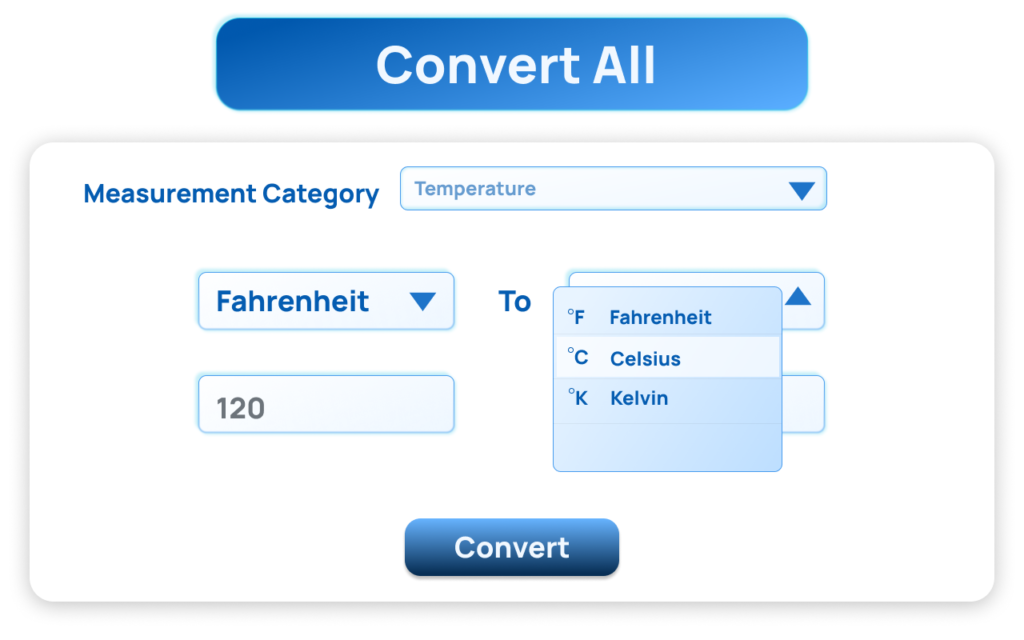Click the down arrow beside source Fahrenheit
The image size is (1024, 640).
[422, 301]
